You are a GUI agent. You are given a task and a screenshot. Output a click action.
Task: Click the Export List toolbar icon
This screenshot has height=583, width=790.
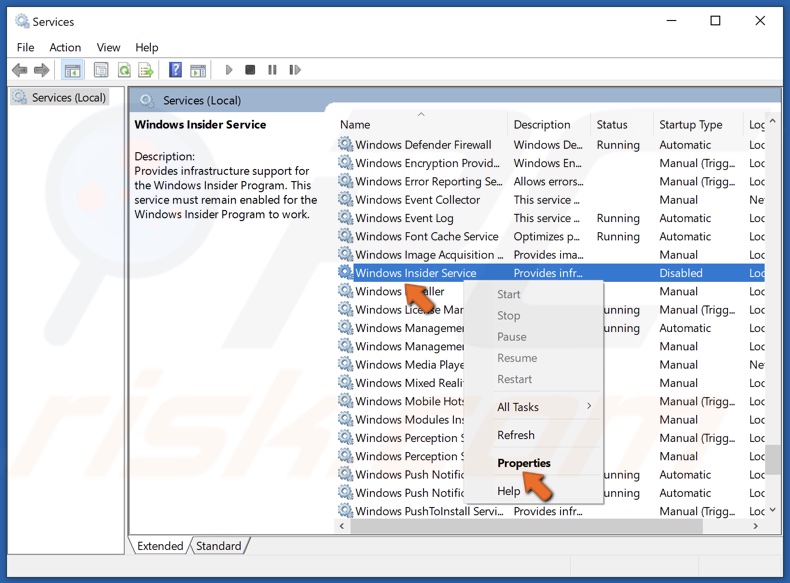coord(146,70)
